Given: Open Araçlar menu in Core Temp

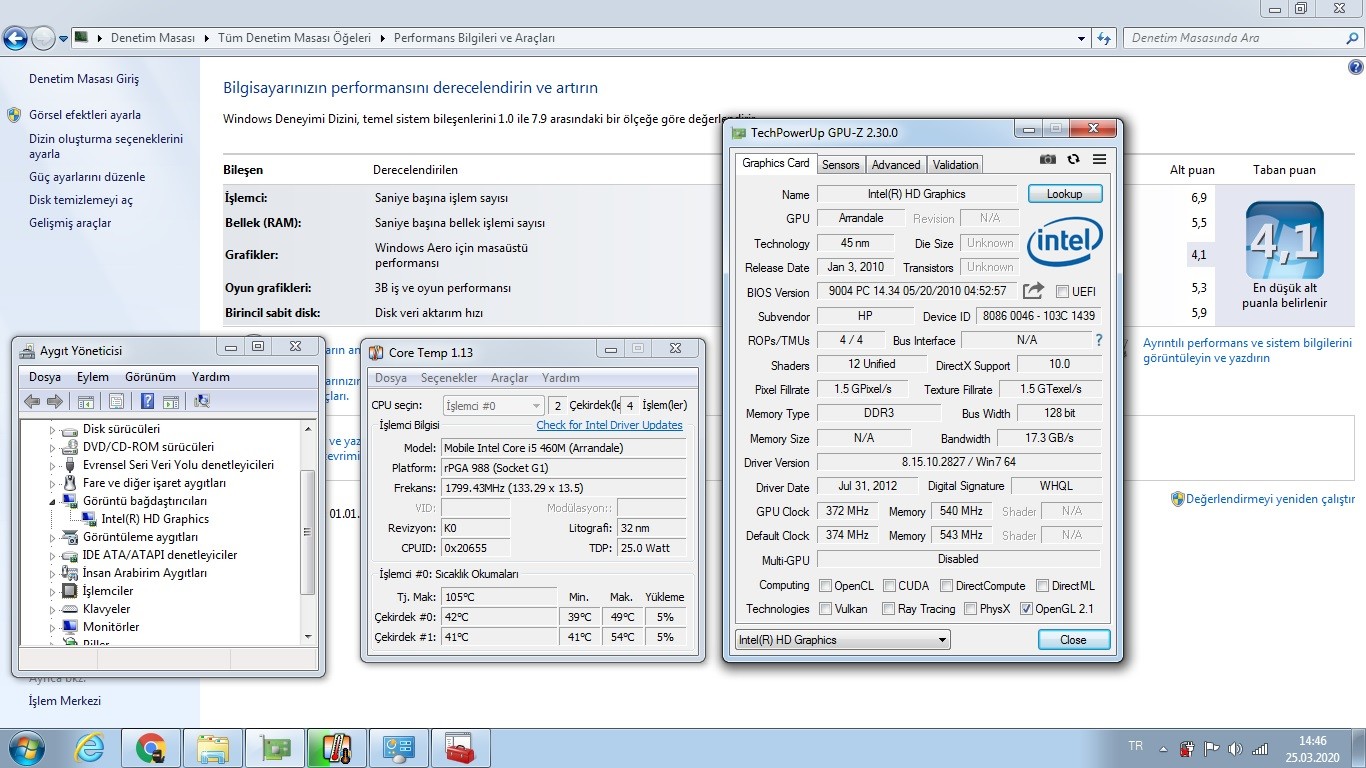Looking at the screenshot, I should pyautogui.click(x=509, y=378).
